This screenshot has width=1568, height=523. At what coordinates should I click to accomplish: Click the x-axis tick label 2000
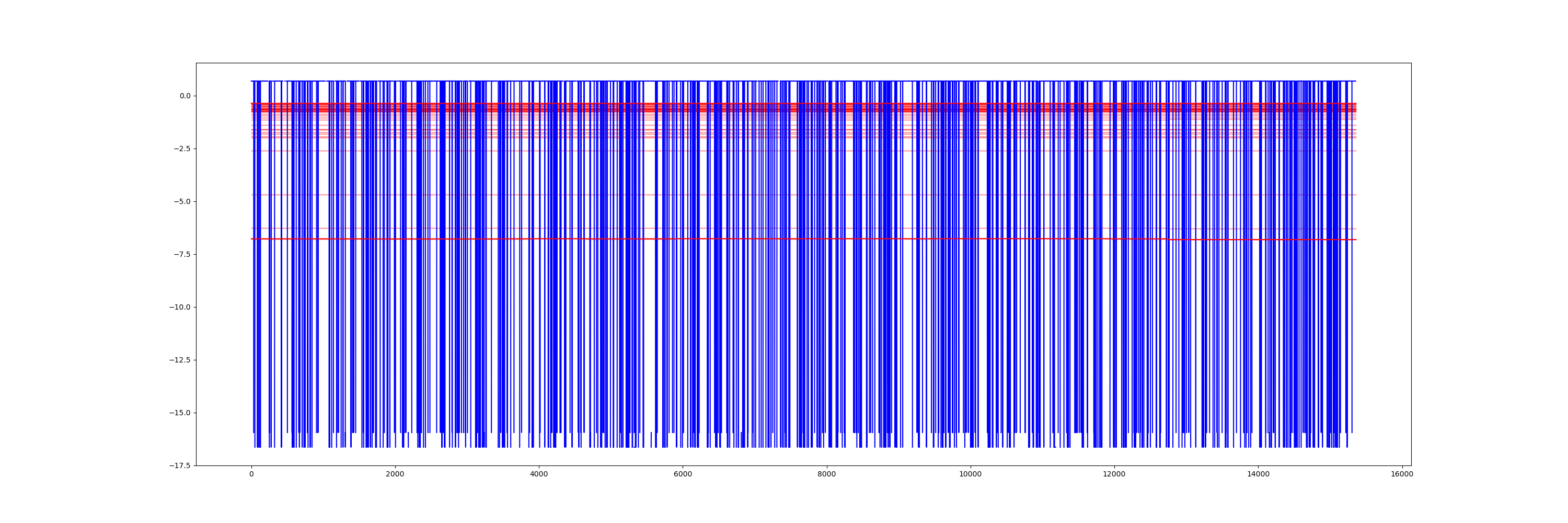tap(395, 474)
